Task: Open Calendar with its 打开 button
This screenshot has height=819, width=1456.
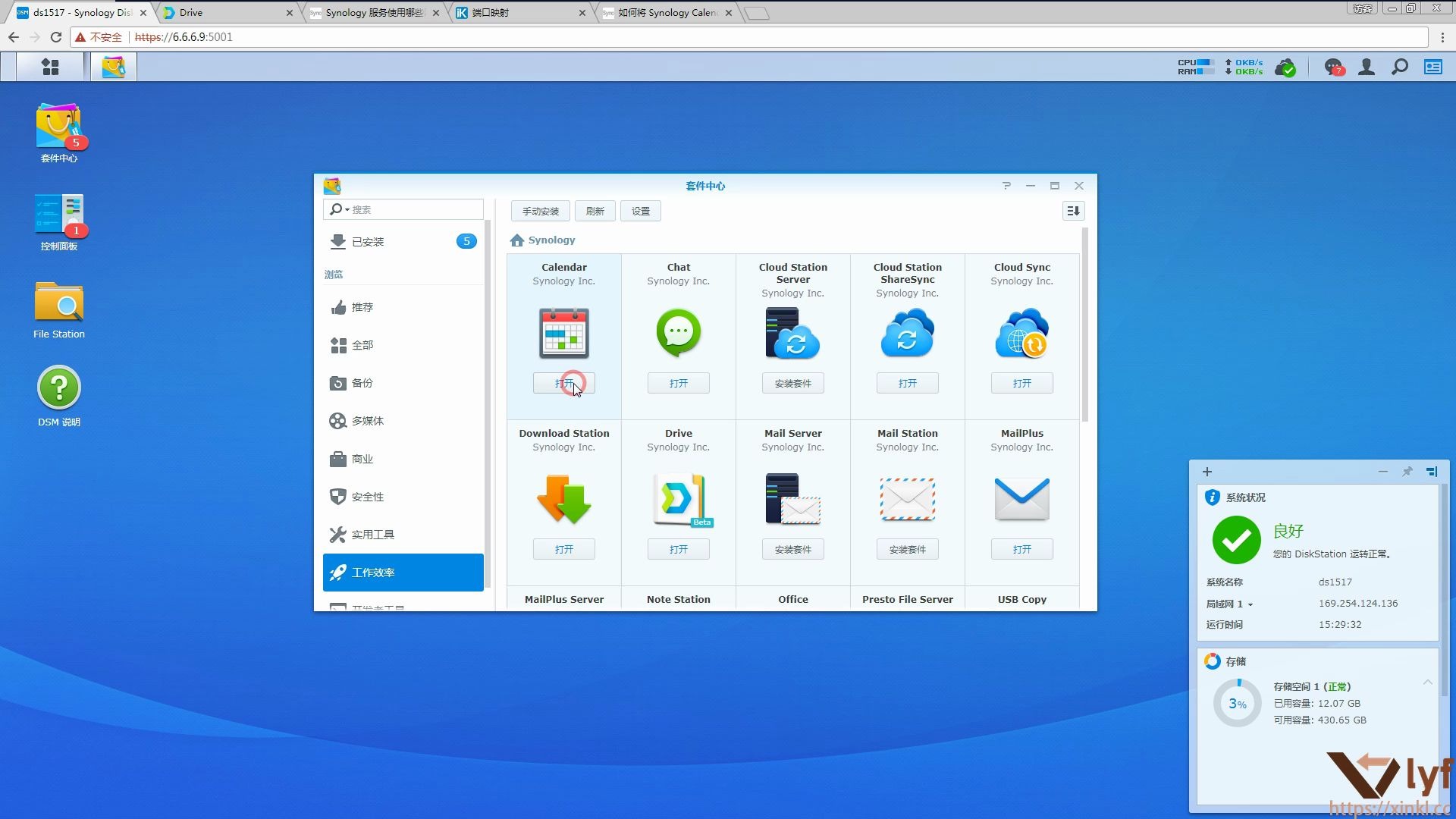Action: [564, 384]
